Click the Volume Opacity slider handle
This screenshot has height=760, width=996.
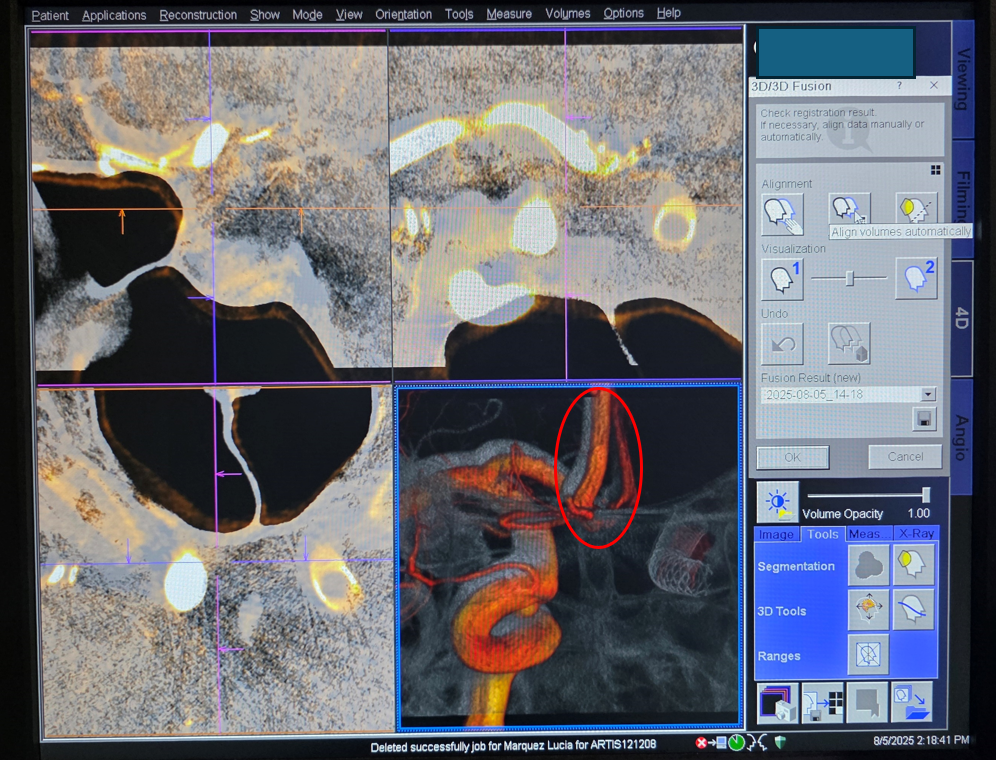coord(926,495)
